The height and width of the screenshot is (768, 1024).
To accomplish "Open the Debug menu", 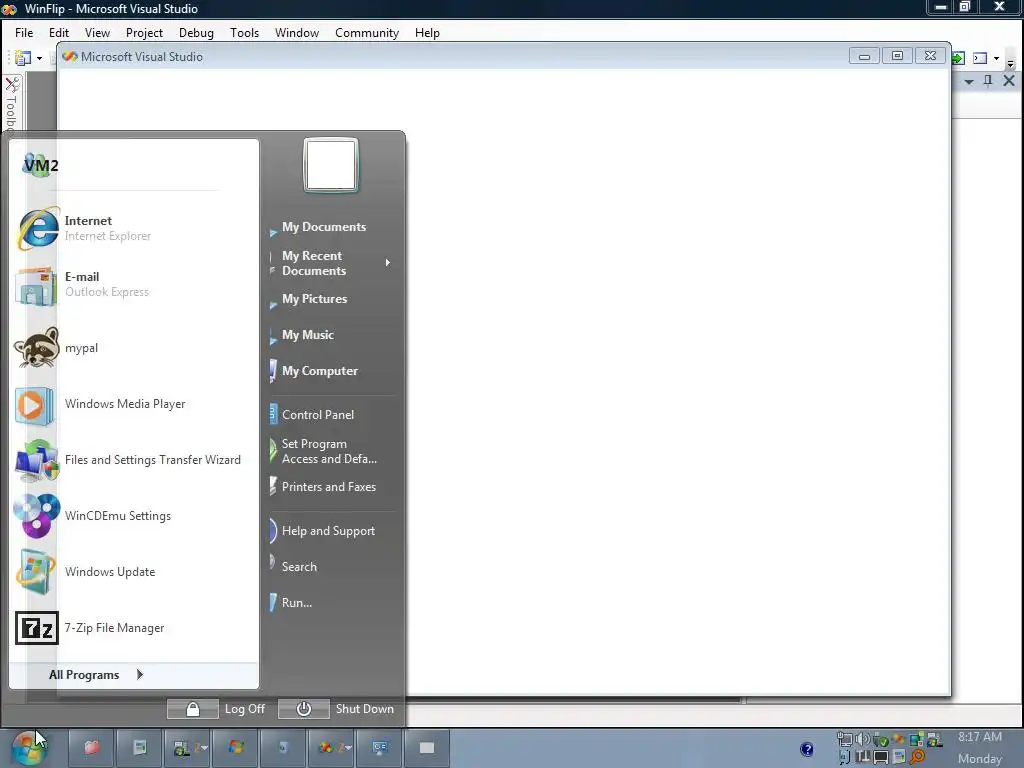I will pos(196,33).
